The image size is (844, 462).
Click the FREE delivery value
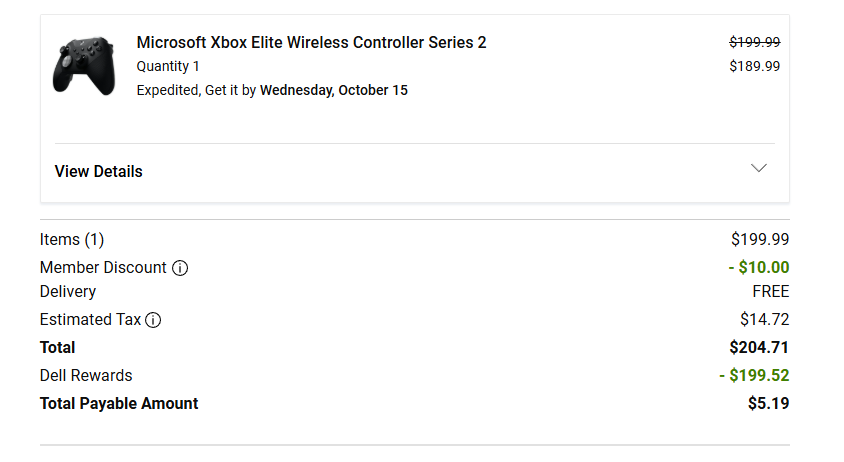coord(770,291)
